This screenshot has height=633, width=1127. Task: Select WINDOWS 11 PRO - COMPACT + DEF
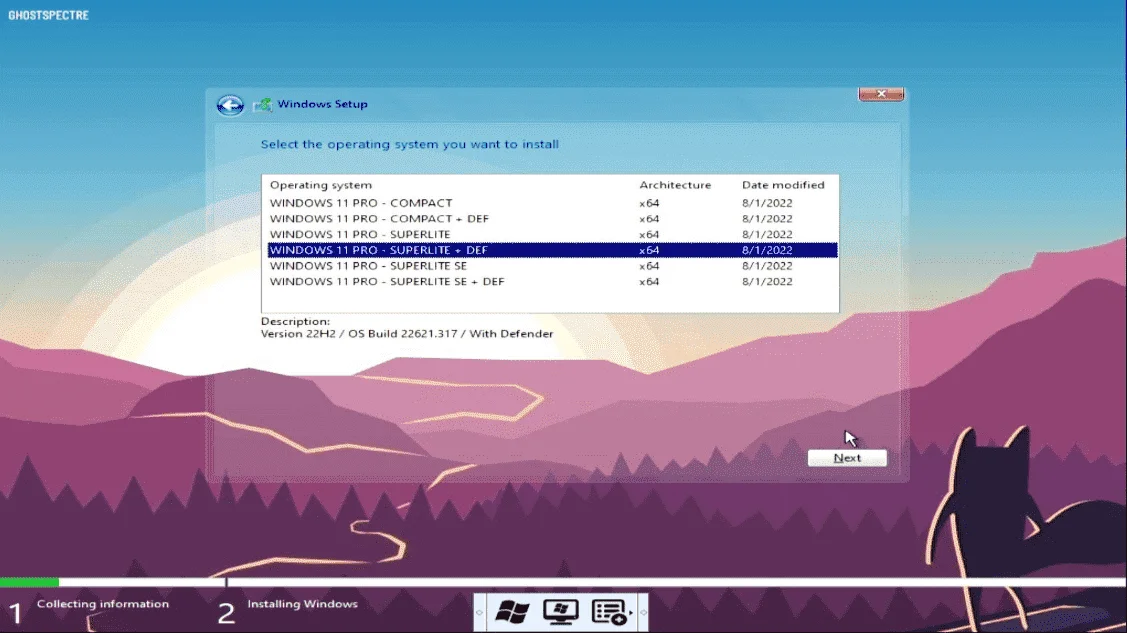click(552, 219)
